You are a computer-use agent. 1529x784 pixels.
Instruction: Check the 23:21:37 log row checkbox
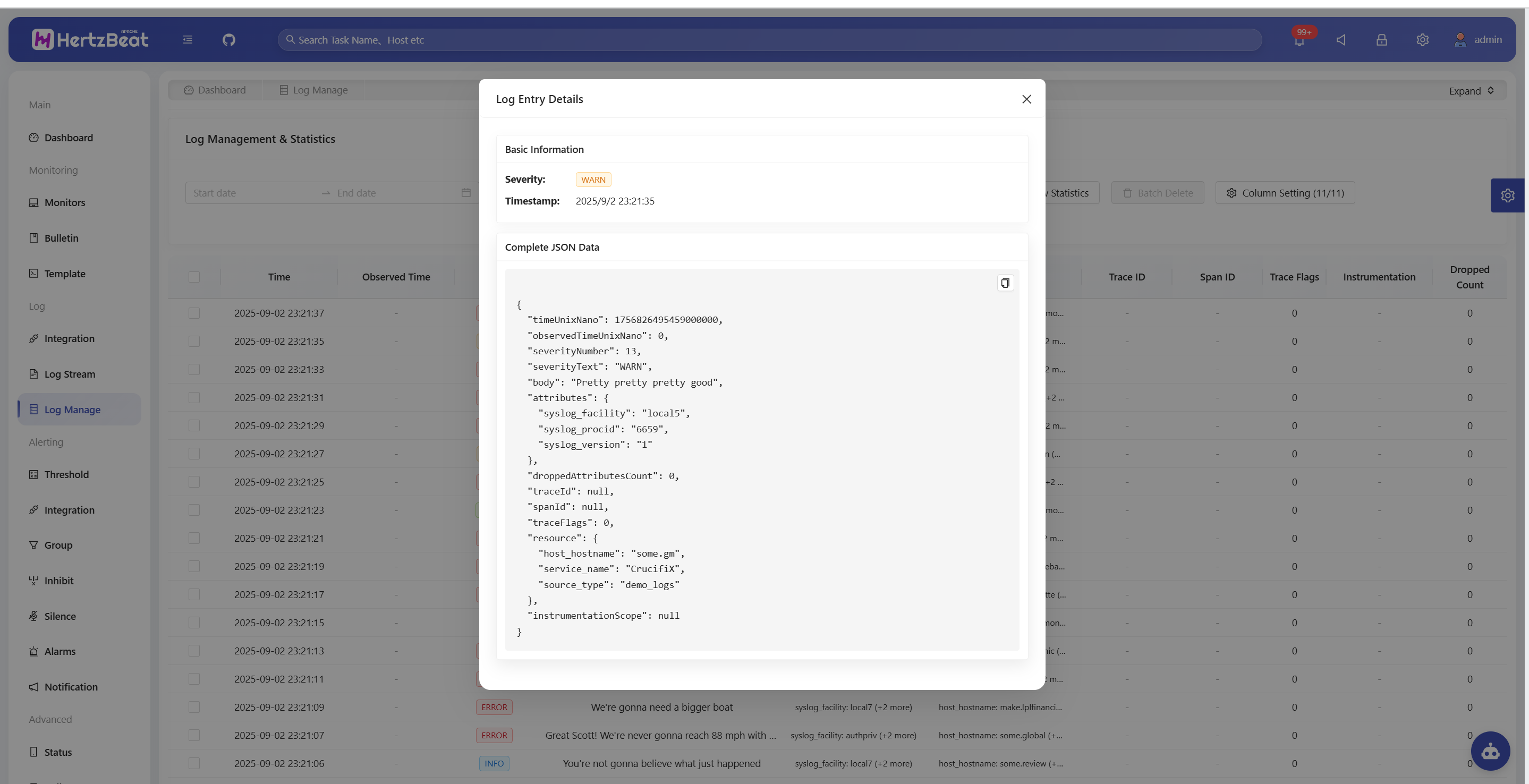(194, 313)
